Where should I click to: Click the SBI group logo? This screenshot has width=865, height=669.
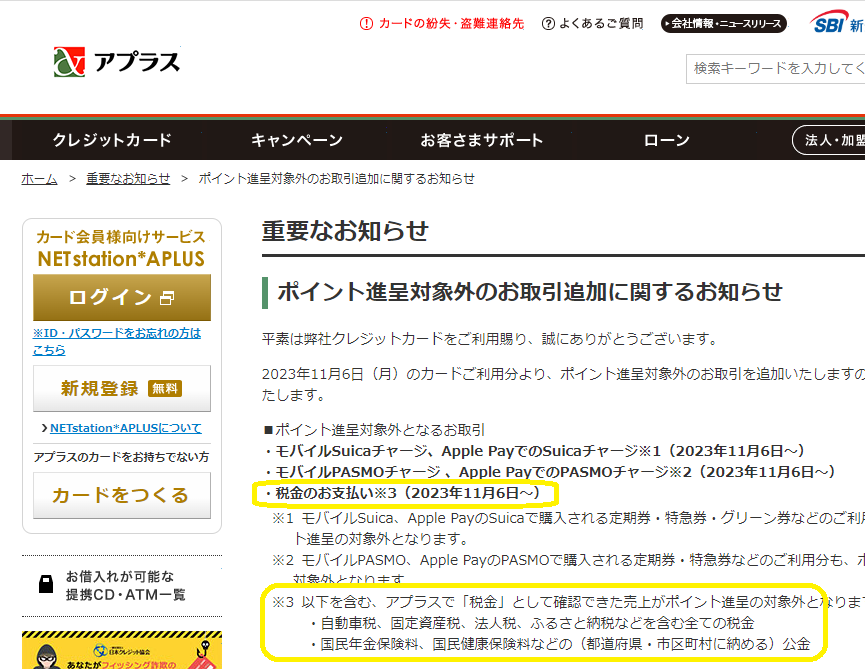coord(837,22)
